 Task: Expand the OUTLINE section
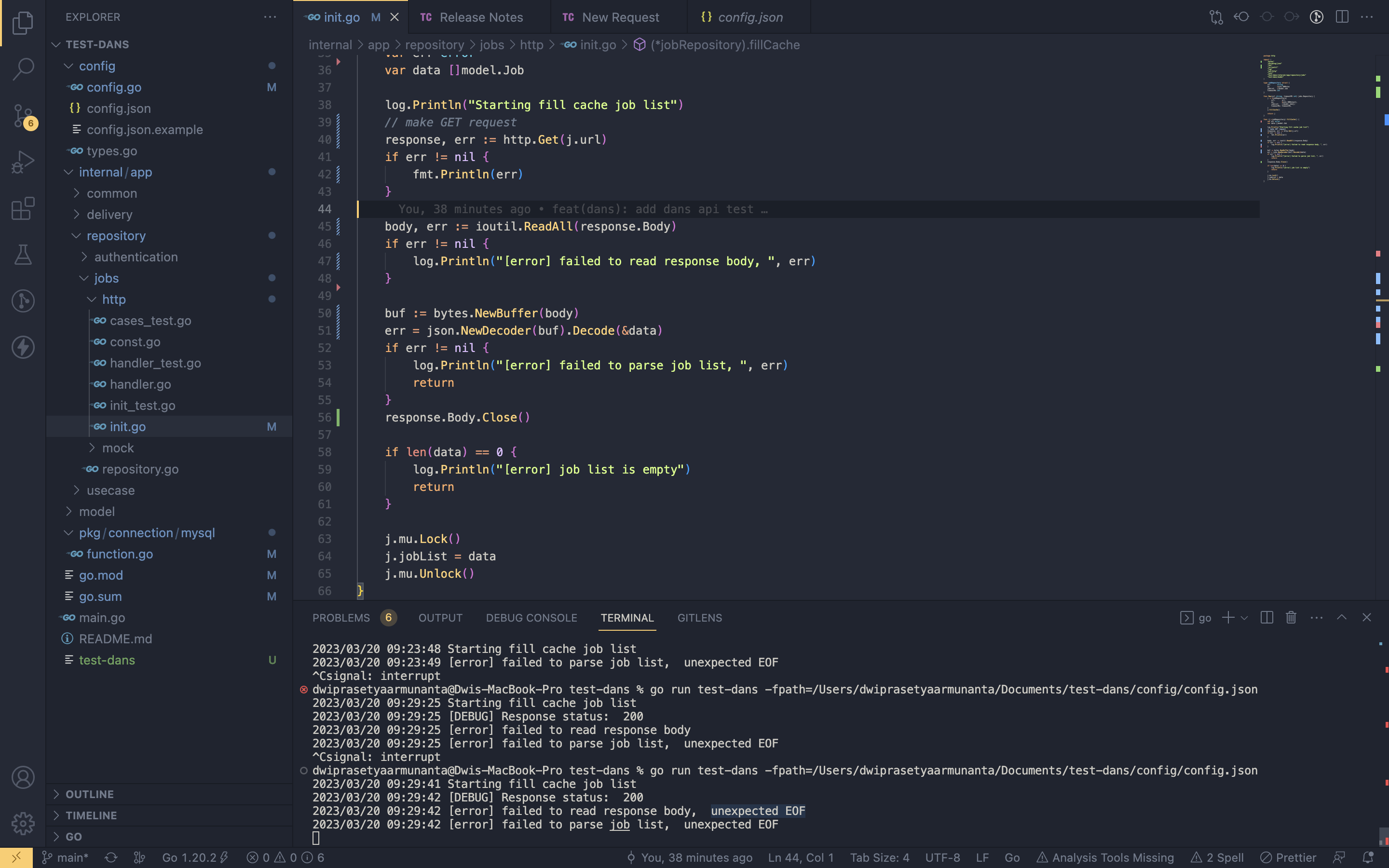tap(89, 794)
